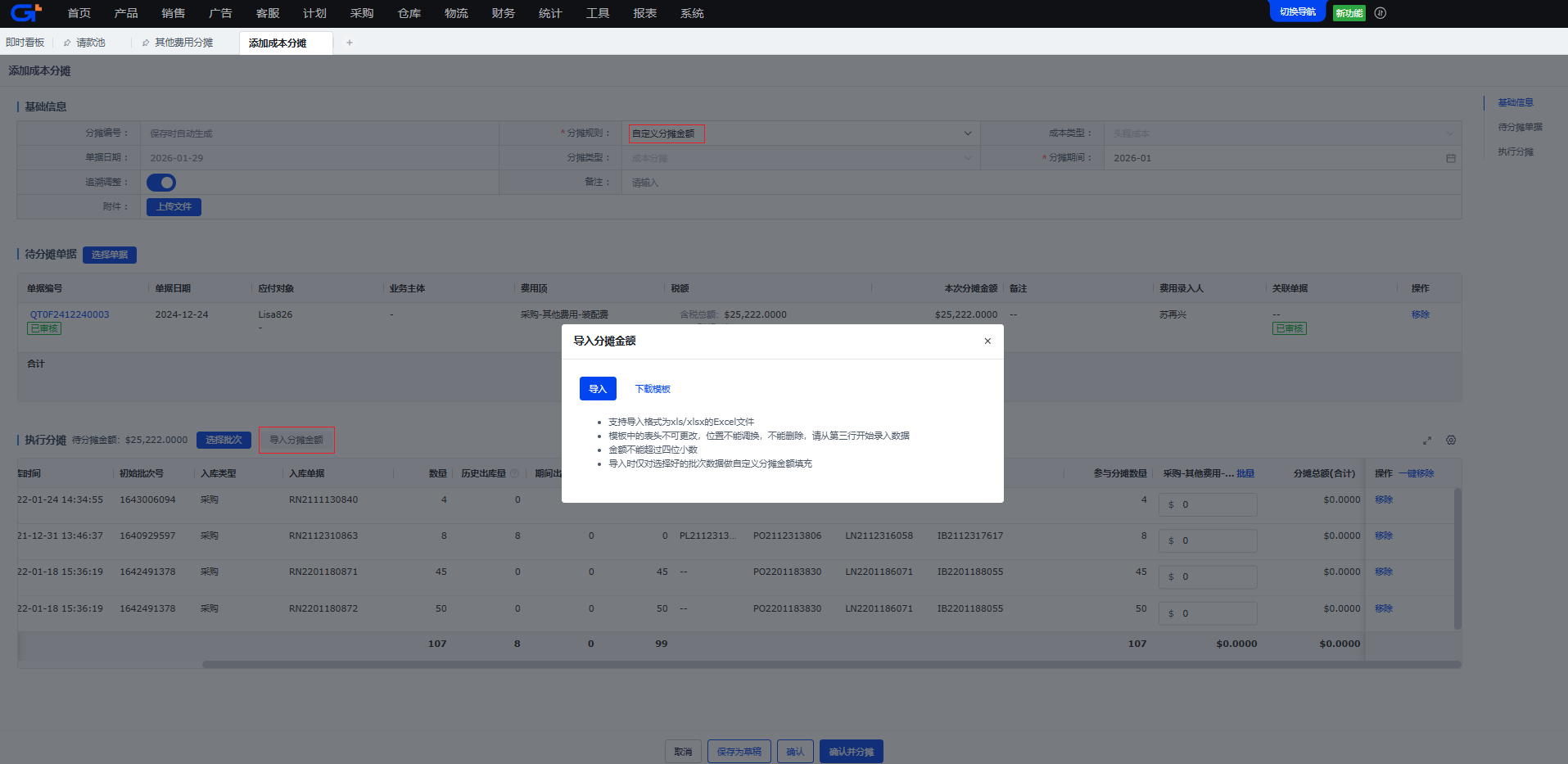Expand the 执行分摊 table to fullscreen
This screenshot has width=1568, height=764.
[1427, 441]
